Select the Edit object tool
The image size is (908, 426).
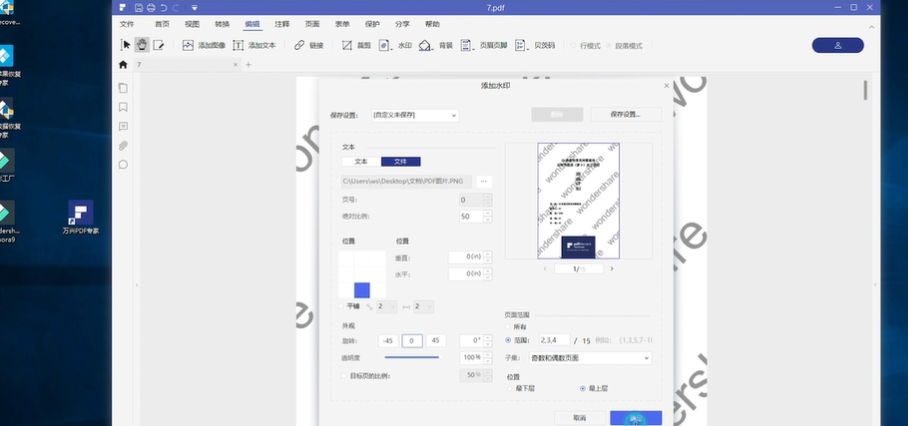click(158, 45)
